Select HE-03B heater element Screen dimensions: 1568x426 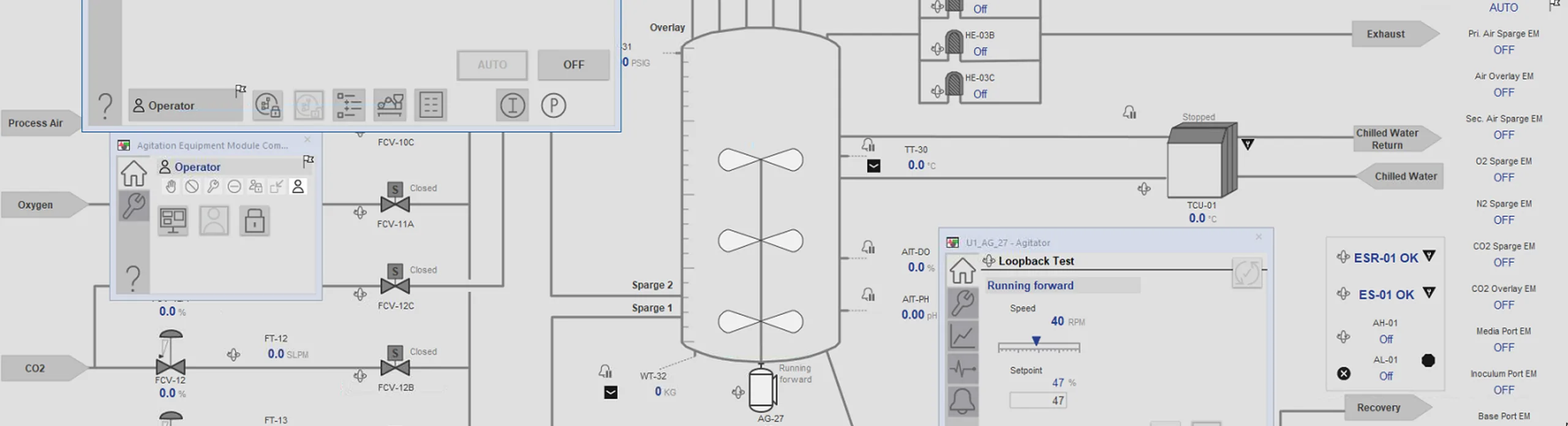[954, 43]
